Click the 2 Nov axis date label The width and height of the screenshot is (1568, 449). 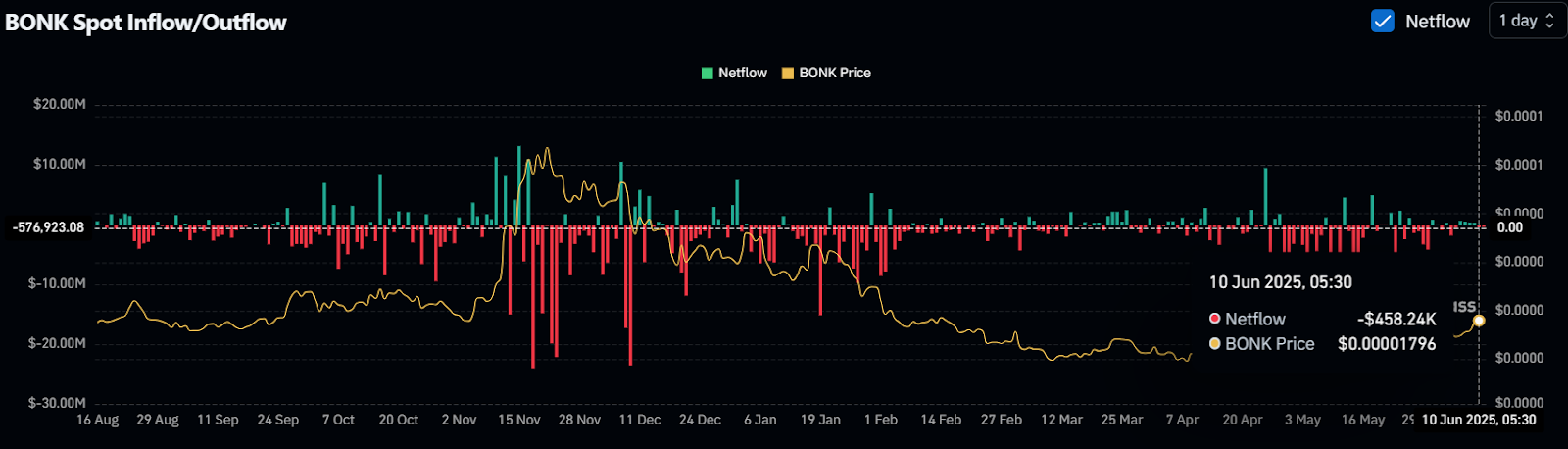point(459,420)
